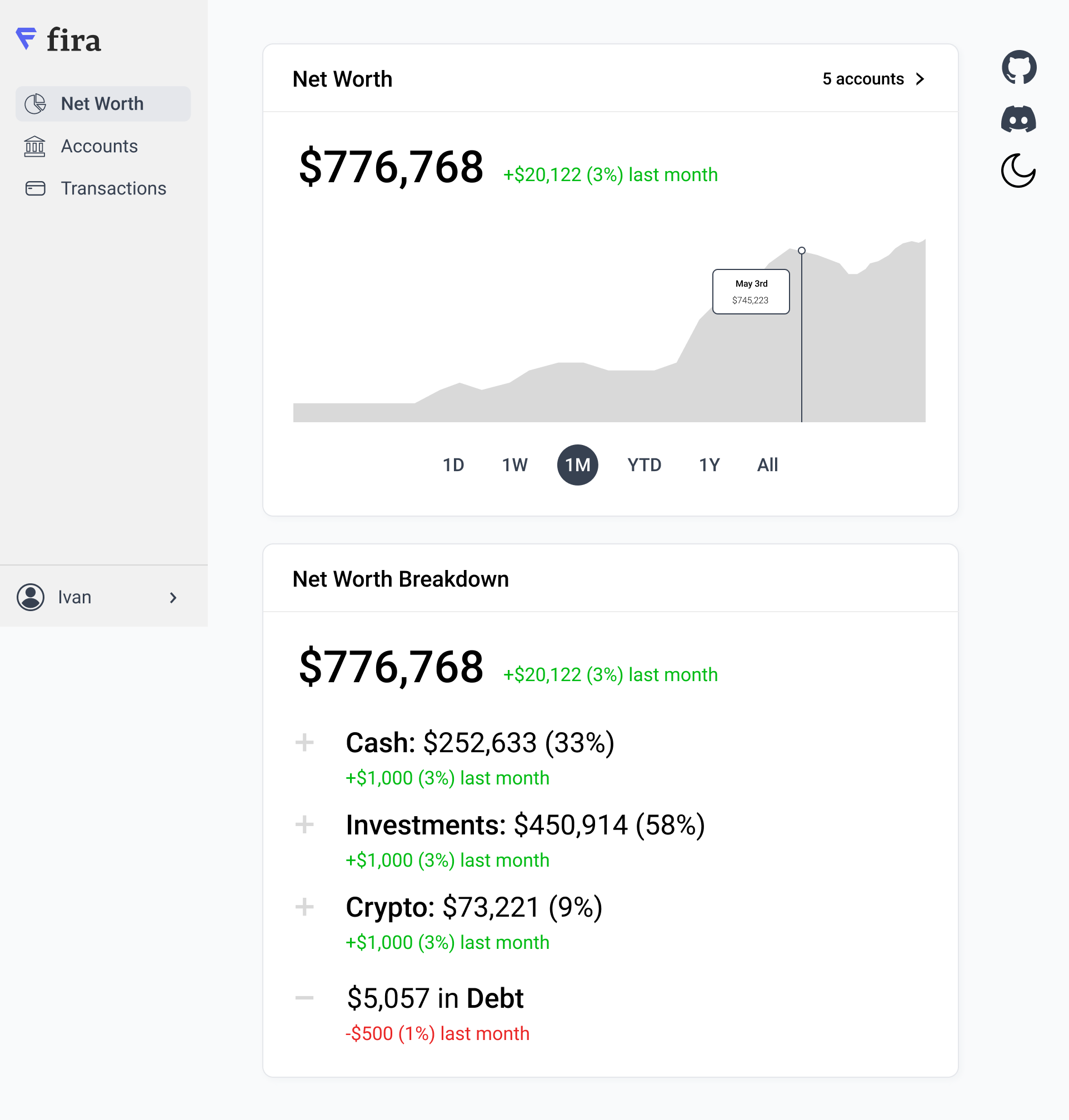The height and width of the screenshot is (1120, 1069).
Task: Open the GitHub icon
Action: click(x=1018, y=67)
